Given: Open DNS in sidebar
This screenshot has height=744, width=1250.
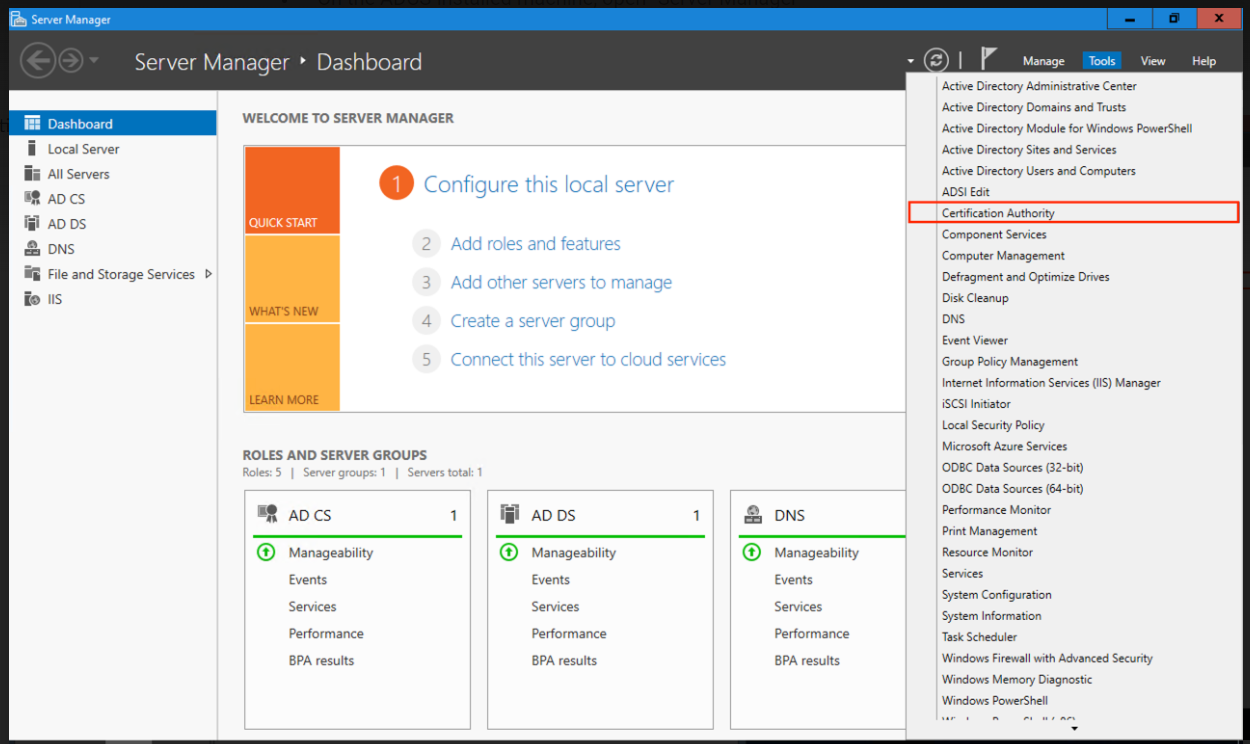Looking at the screenshot, I should (x=113, y=249).
